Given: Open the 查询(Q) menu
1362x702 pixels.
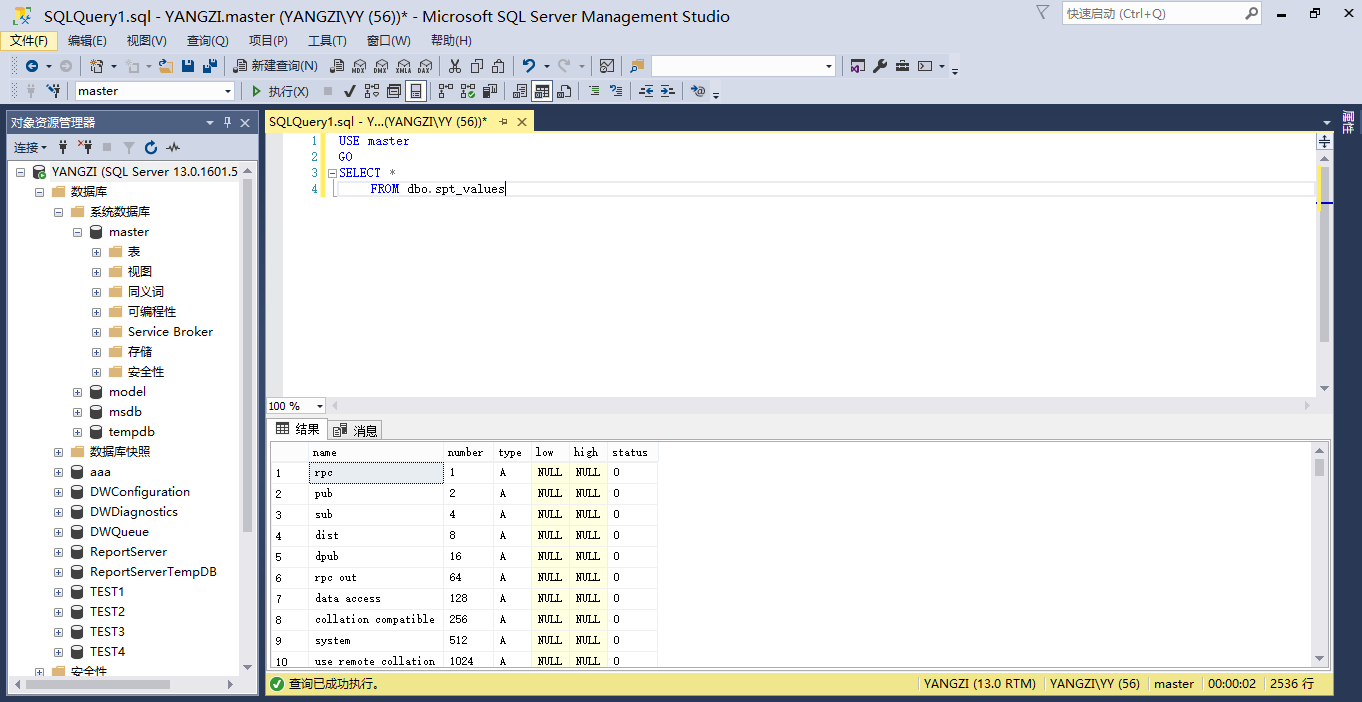Looking at the screenshot, I should click(x=207, y=40).
